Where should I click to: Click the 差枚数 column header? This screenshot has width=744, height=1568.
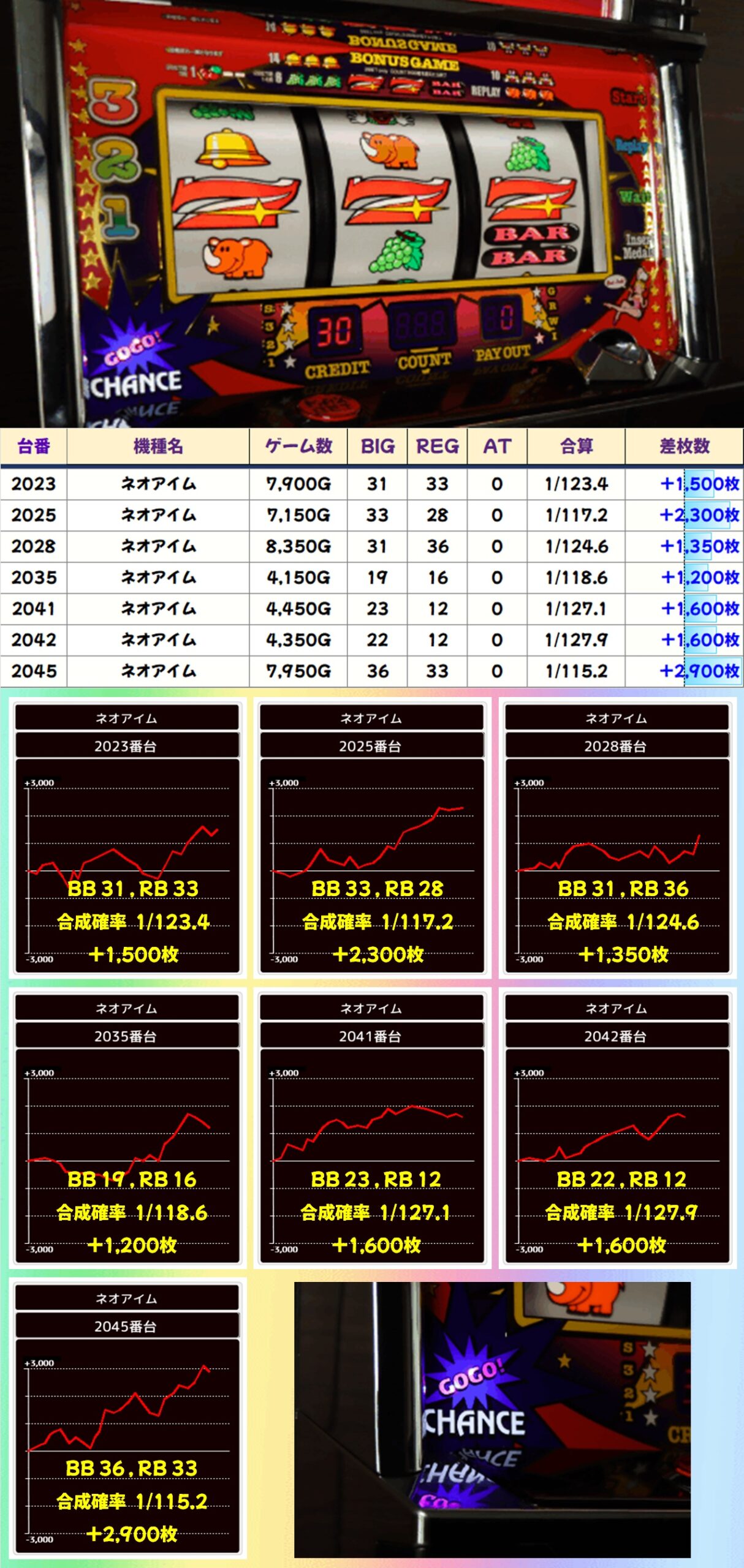coord(684,446)
